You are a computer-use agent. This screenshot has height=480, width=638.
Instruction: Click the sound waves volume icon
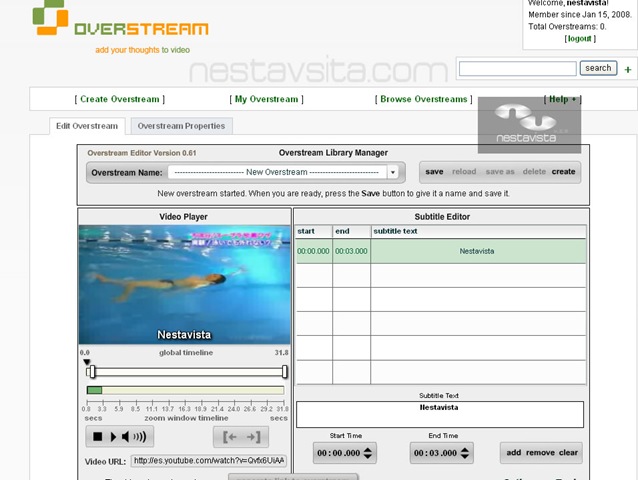click(140, 437)
